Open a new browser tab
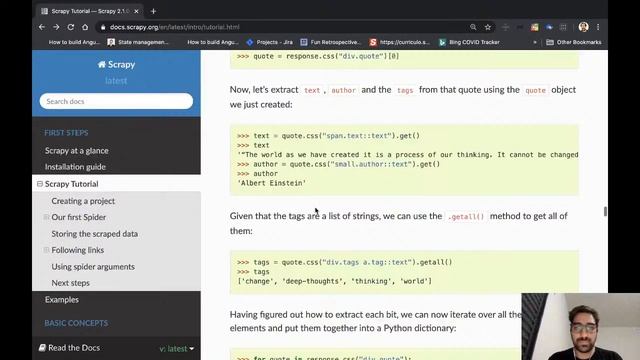This screenshot has width=640, height=360. [x=153, y=11]
